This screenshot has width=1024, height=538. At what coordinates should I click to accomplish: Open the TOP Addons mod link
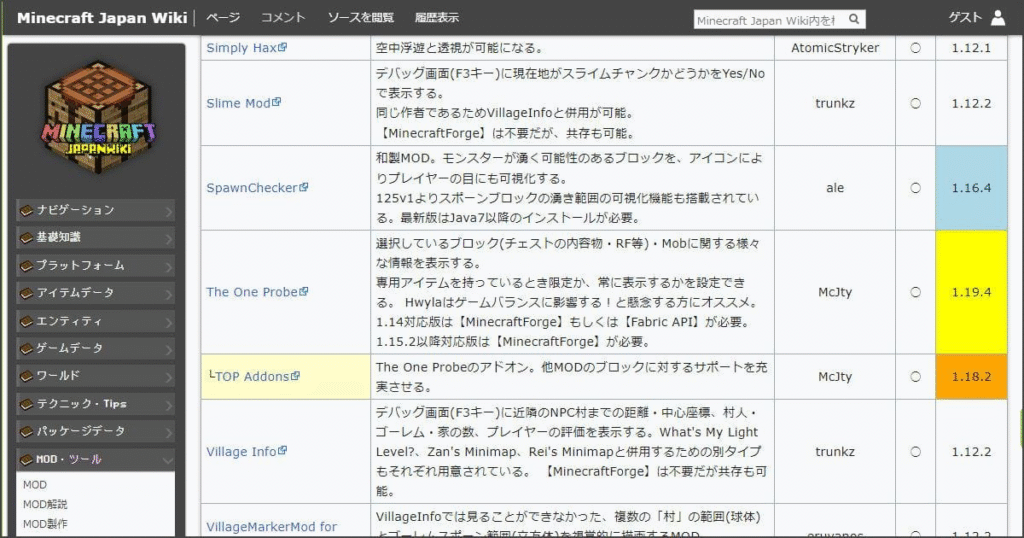pos(252,377)
